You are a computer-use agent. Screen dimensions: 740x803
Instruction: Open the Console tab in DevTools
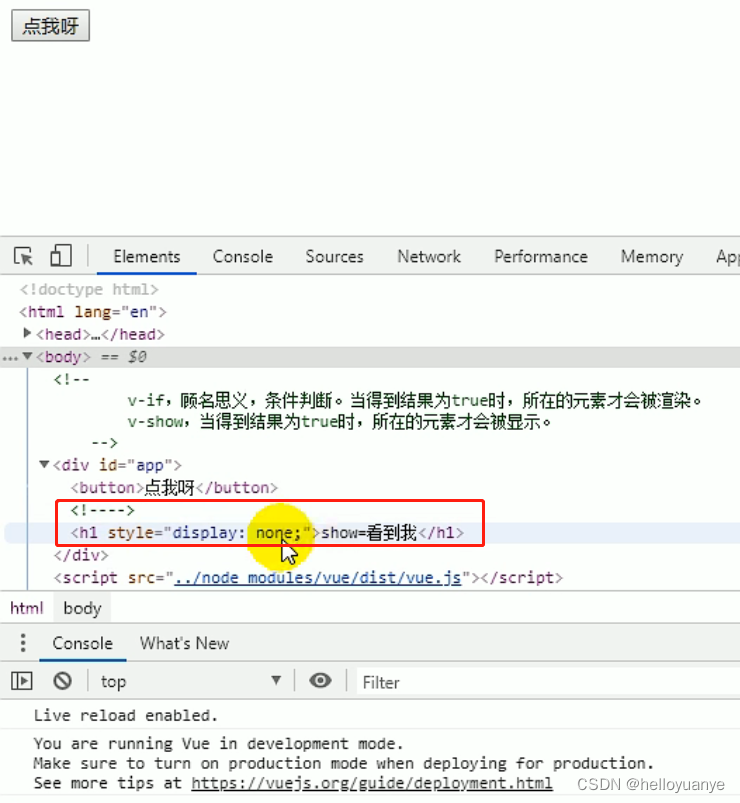coord(243,256)
